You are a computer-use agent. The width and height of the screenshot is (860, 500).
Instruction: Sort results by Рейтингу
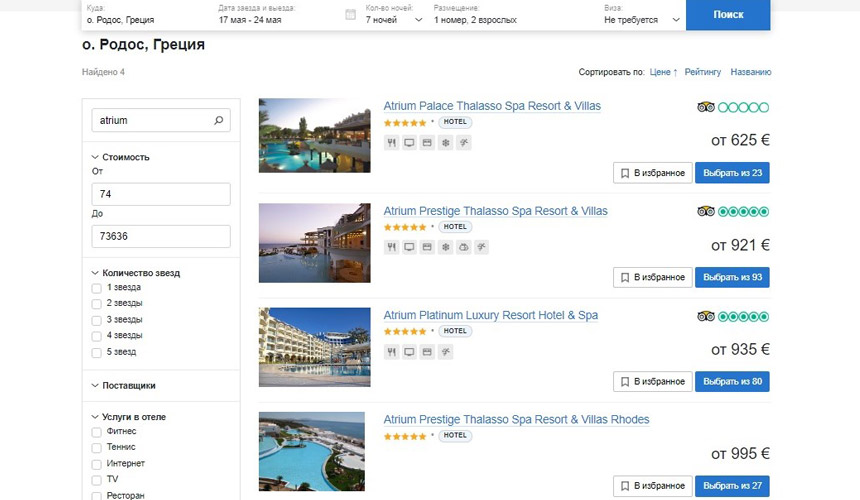703,72
